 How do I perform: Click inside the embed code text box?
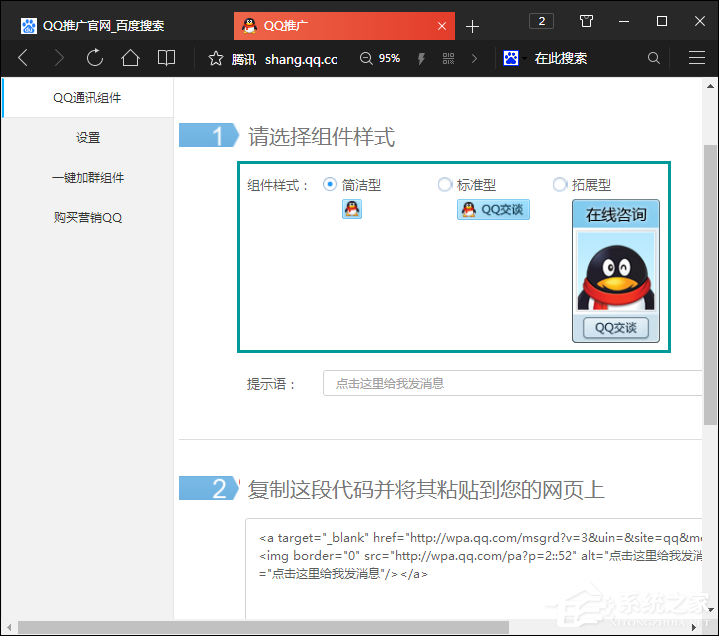click(x=474, y=569)
